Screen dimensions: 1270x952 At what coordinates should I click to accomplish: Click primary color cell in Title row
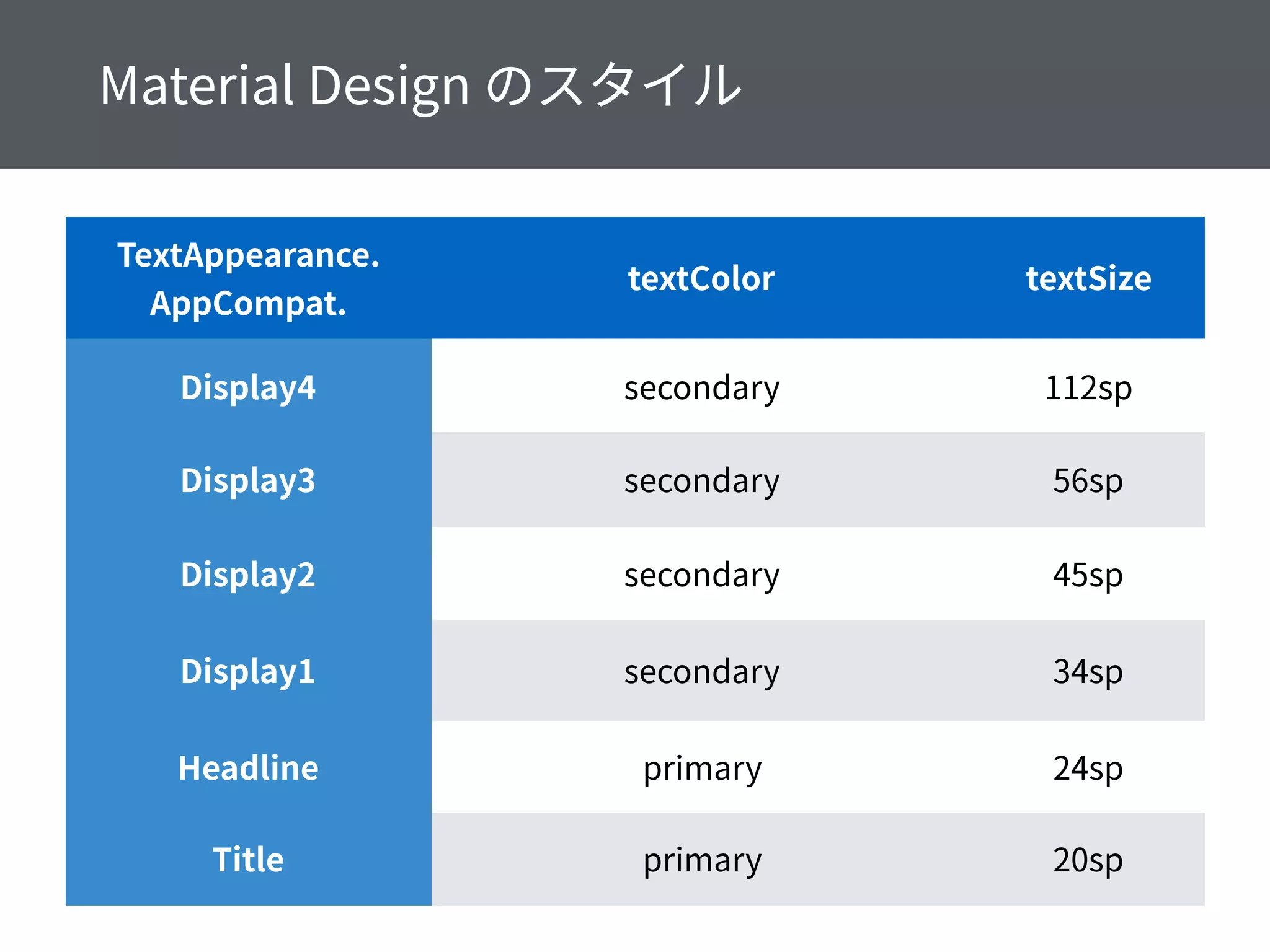tap(701, 860)
